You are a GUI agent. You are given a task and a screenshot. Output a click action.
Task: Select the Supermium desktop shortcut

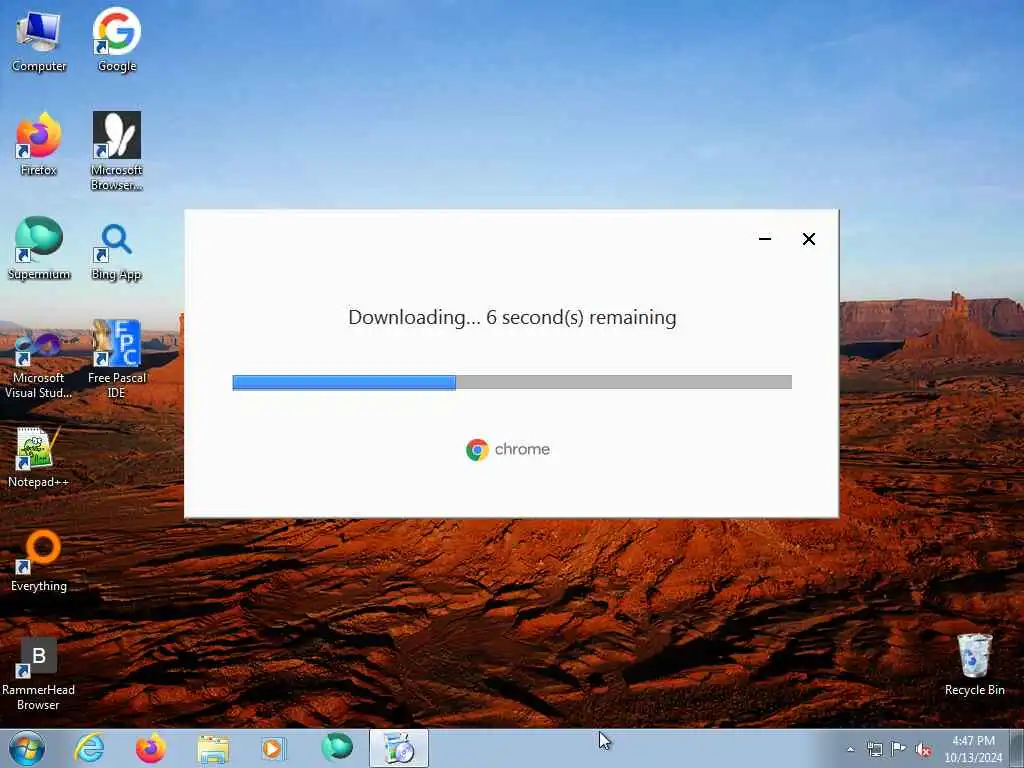point(39,249)
